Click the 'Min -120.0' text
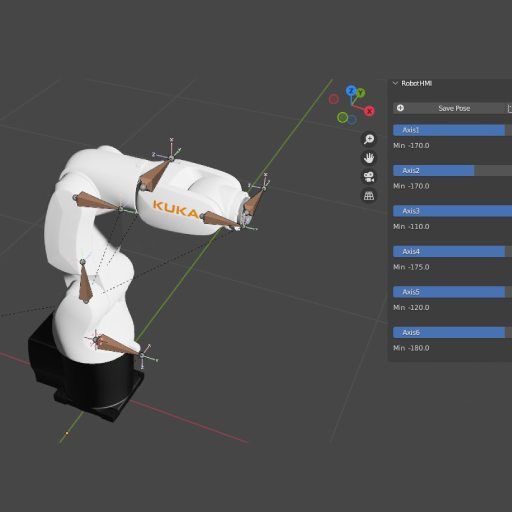Image resolution: width=512 pixels, height=512 pixels. pos(411,307)
